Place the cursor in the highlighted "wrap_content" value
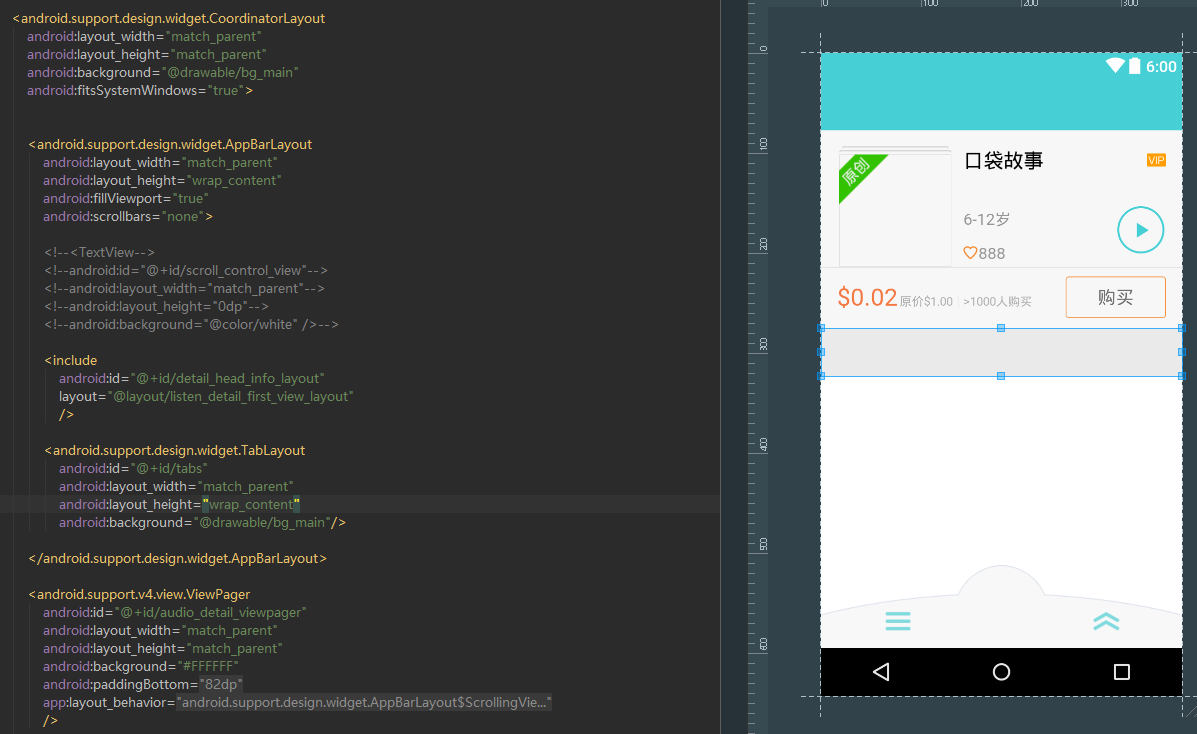 click(x=251, y=505)
